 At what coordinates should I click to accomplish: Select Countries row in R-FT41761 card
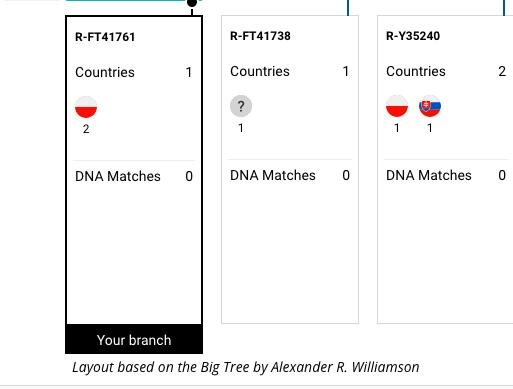coord(134,72)
